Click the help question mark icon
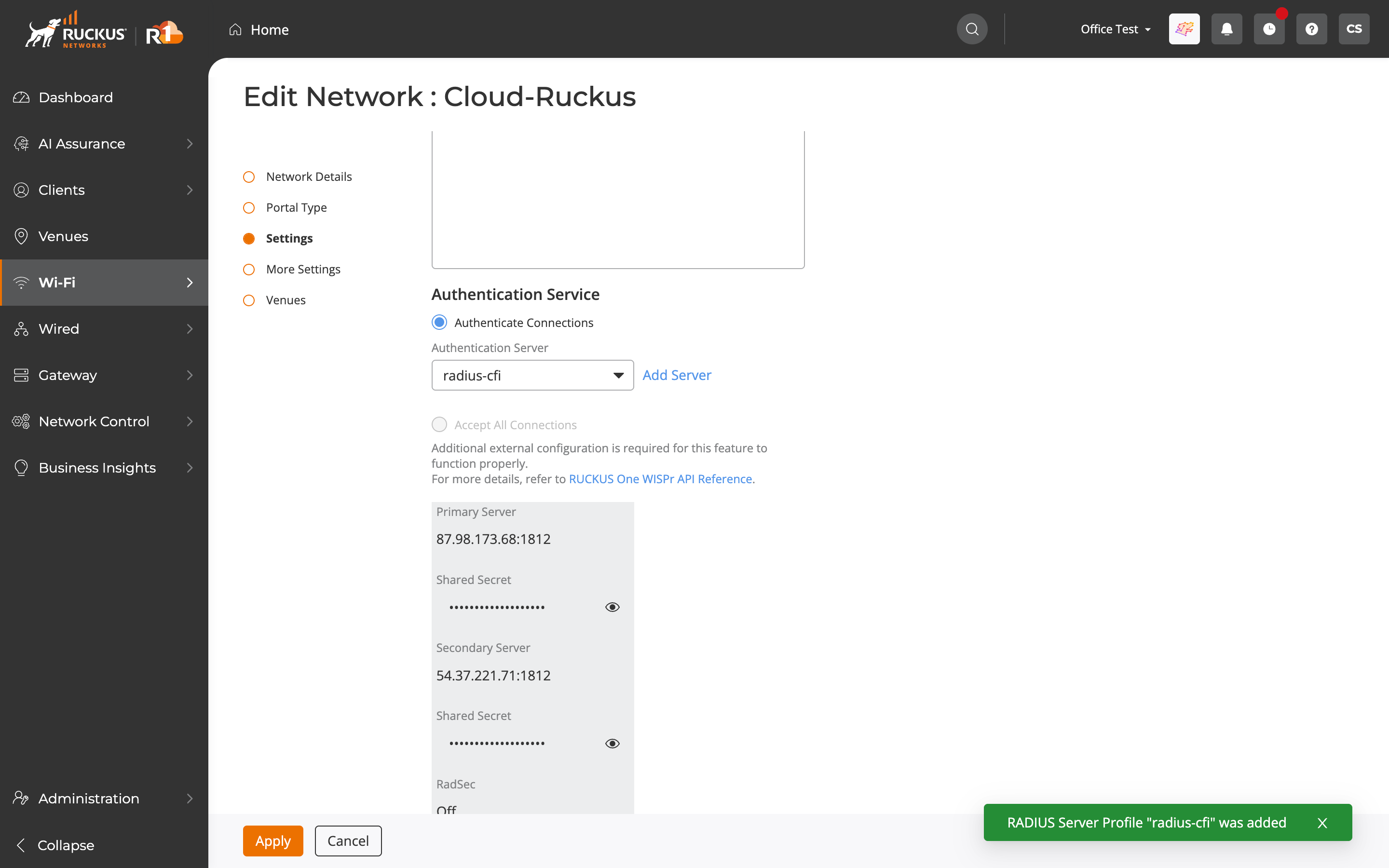The height and width of the screenshot is (868, 1389). click(1311, 29)
